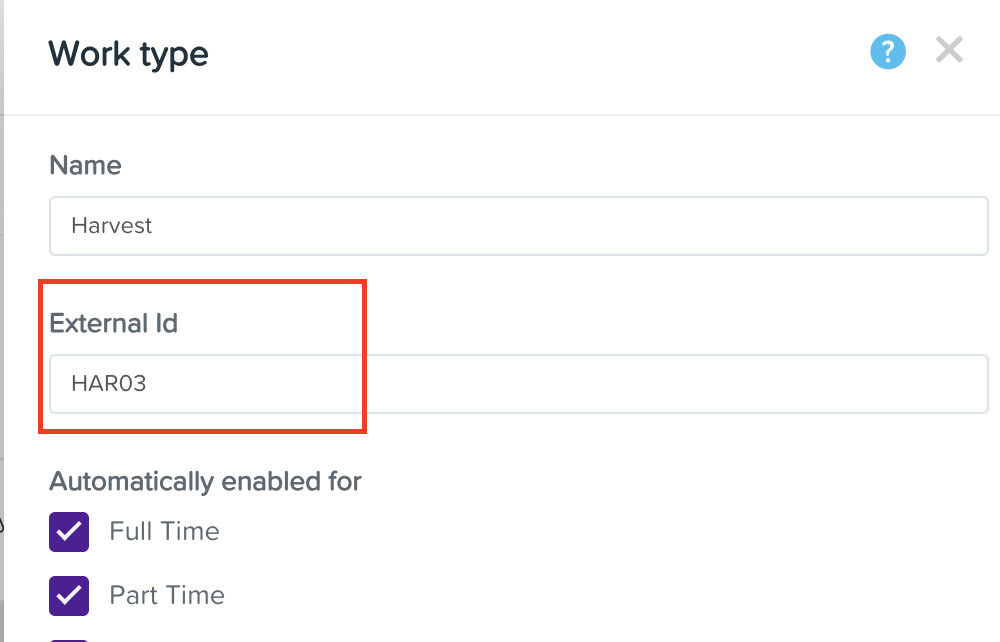
Task: Toggle the partially visible checkbox below Part Time
Action: pyautogui.click(x=69, y=638)
